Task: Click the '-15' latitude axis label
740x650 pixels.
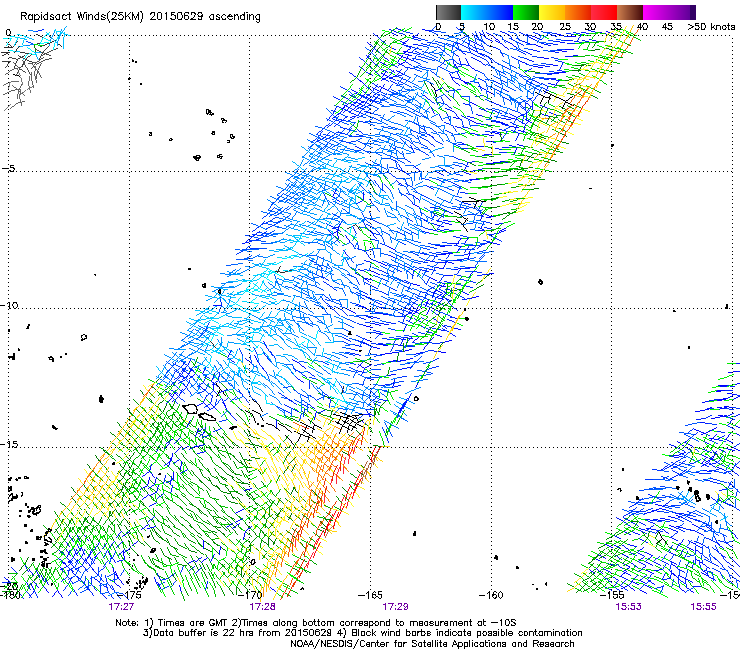Action: click(x=9, y=444)
